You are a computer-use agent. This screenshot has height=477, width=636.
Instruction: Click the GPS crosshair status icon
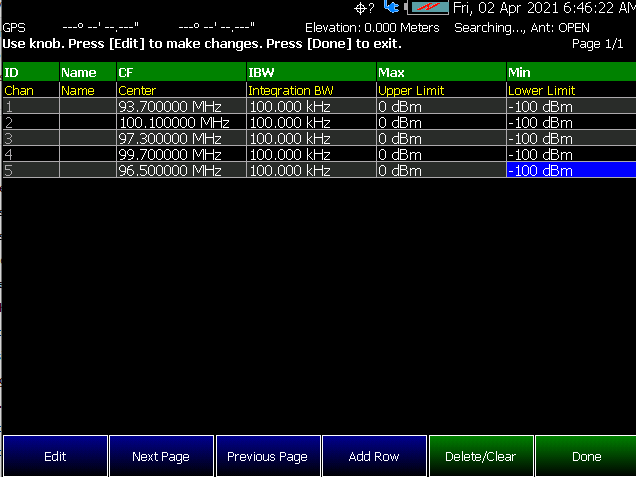coord(364,8)
